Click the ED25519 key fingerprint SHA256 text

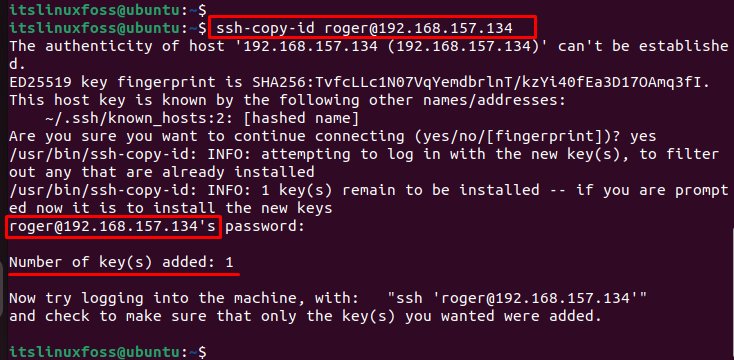click(x=359, y=82)
